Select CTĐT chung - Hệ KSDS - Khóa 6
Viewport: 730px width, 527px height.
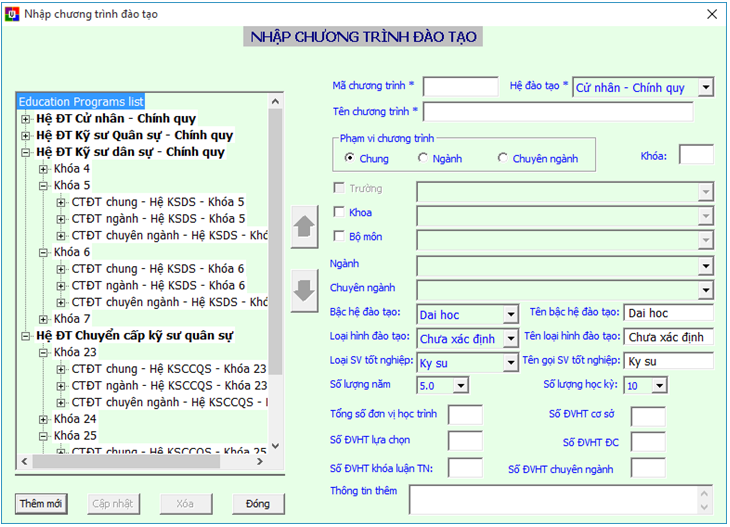click(157, 269)
